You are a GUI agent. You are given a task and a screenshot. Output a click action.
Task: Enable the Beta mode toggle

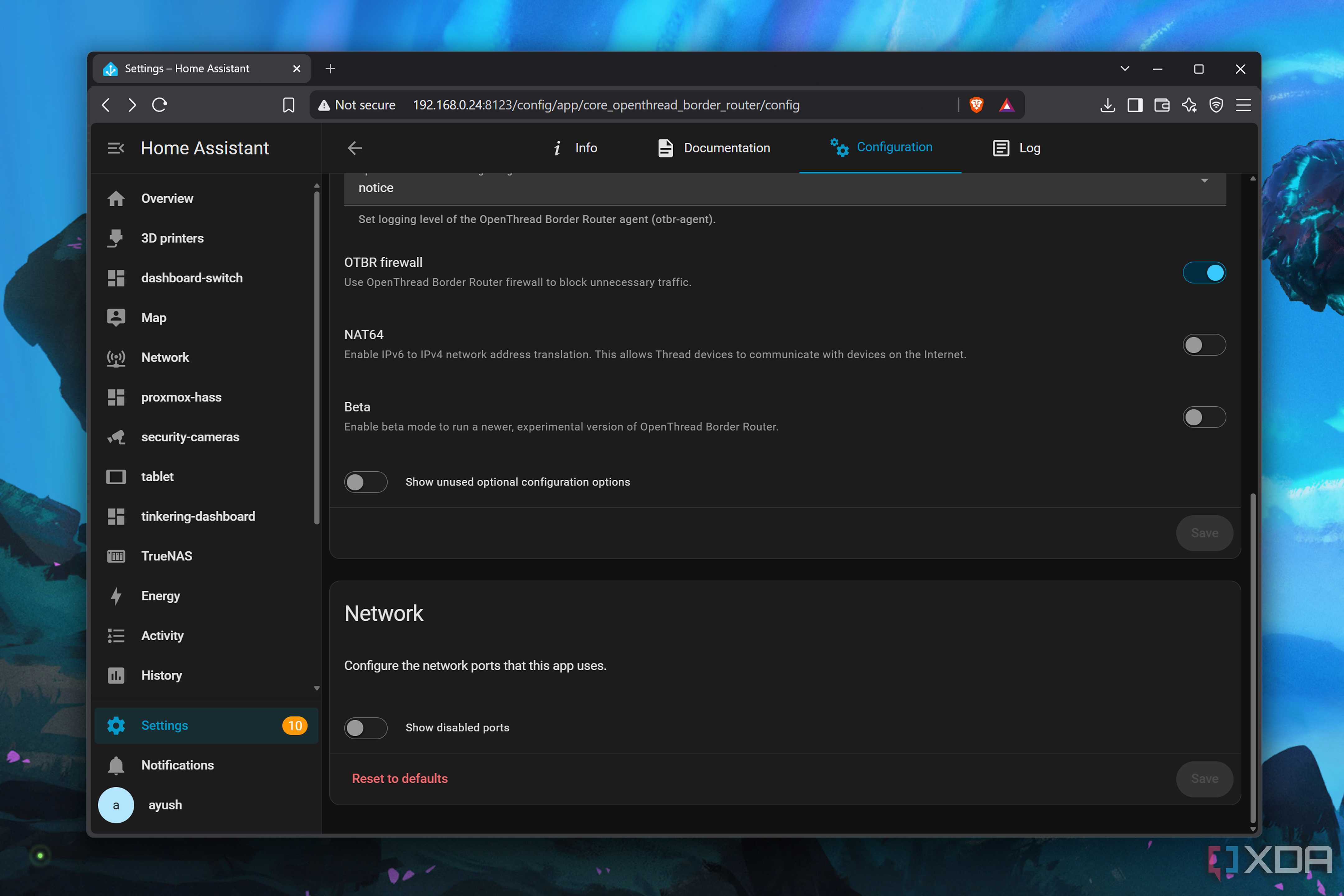point(1204,417)
